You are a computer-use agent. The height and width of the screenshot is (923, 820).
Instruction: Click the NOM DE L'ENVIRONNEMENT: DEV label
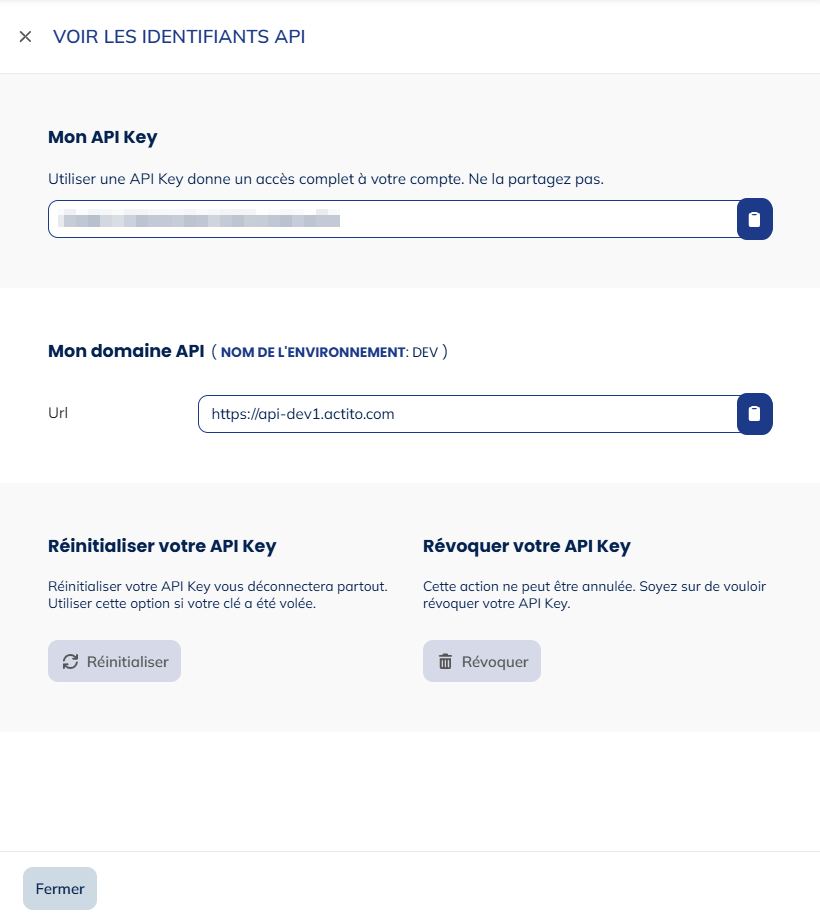pyautogui.click(x=328, y=352)
